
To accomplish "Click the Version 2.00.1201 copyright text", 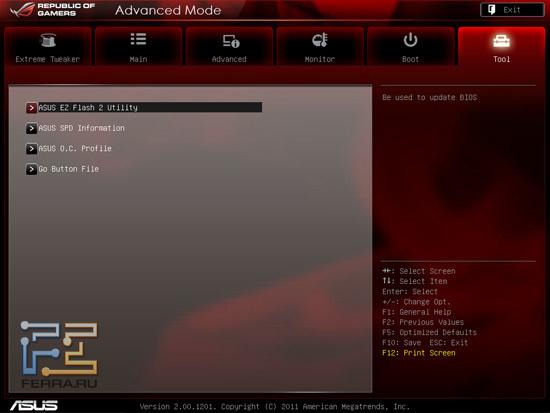I will pyautogui.click(x=274, y=406).
